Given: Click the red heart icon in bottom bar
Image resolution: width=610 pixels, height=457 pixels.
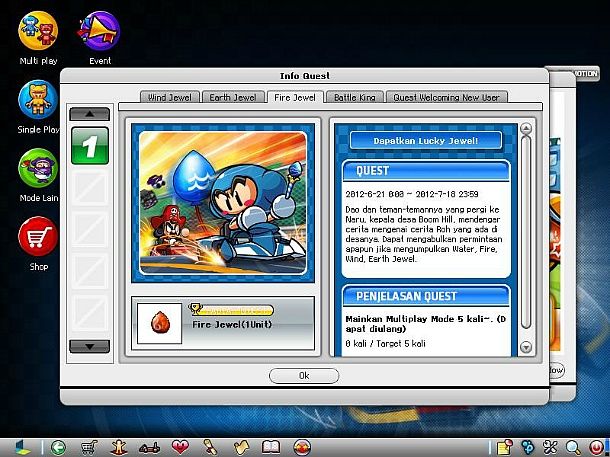Looking at the screenshot, I should (x=180, y=447).
